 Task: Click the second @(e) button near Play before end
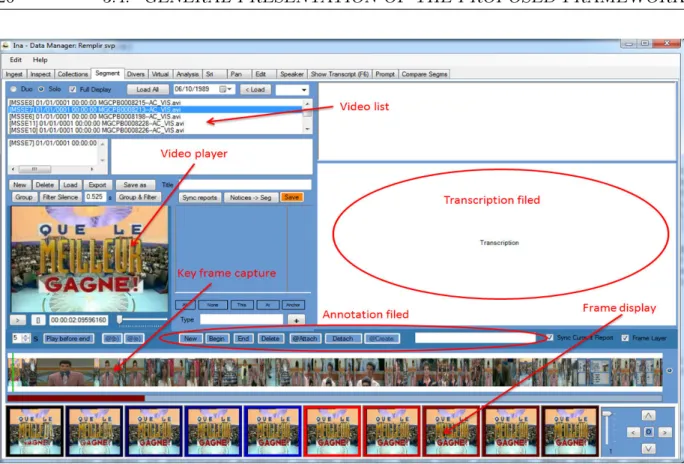pos(133,339)
